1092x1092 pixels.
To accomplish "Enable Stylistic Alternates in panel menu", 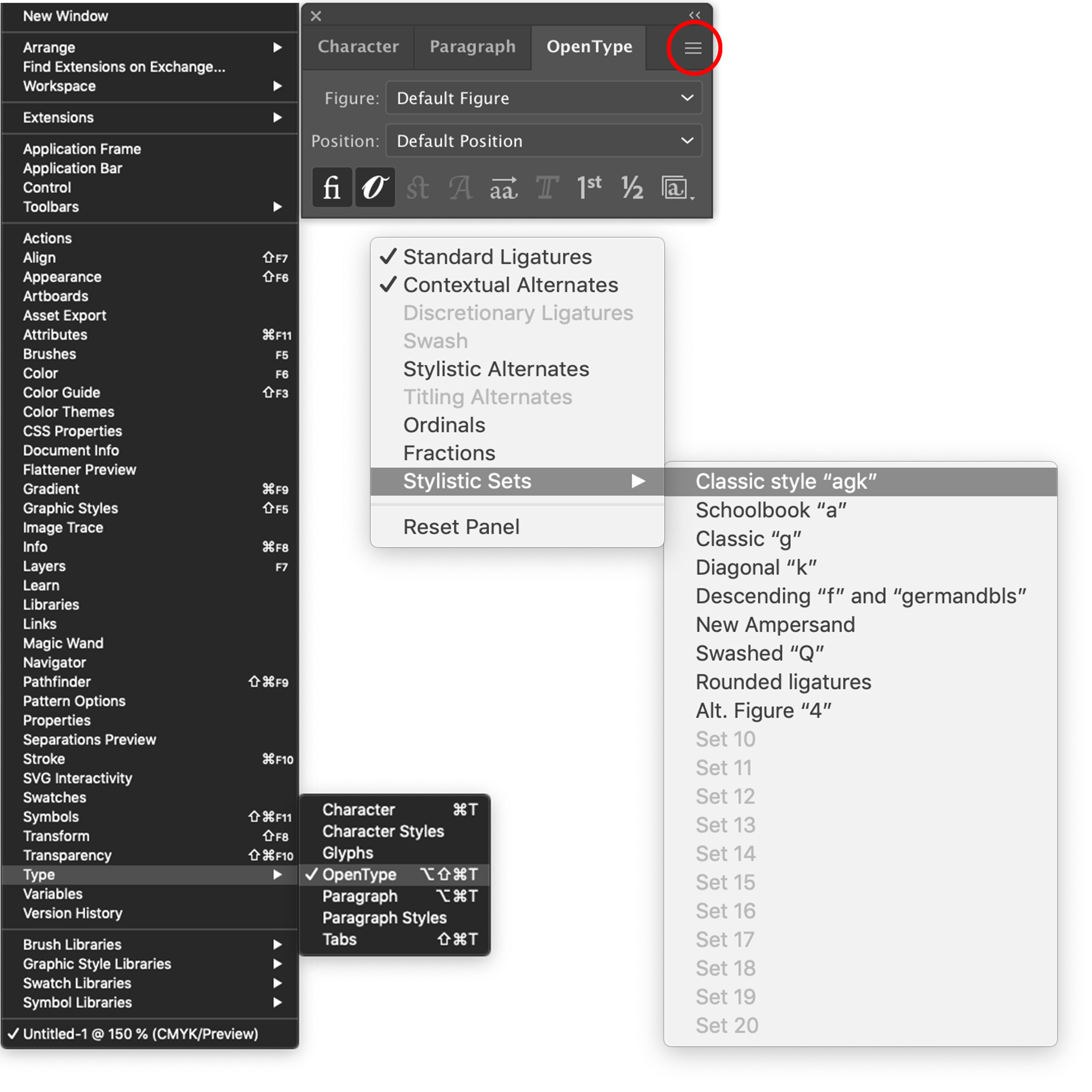I will point(517,369).
